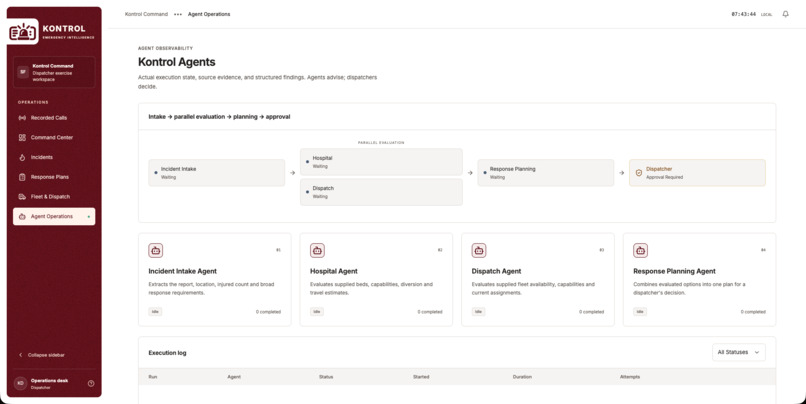This screenshot has height=404, width=806.
Task: Click the Kontrol siren logo icon
Action: pyautogui.click(x=23, y=32)
